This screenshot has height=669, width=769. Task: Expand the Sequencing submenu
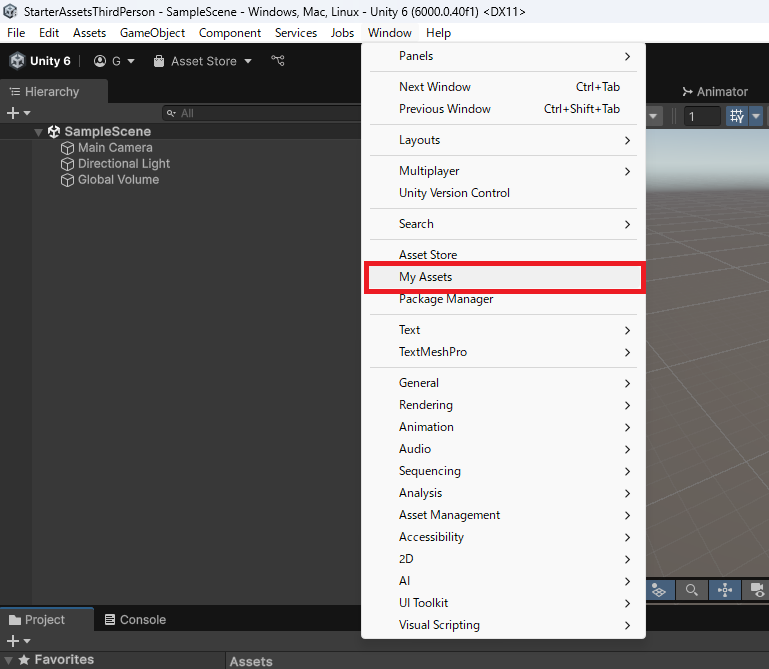503,471
